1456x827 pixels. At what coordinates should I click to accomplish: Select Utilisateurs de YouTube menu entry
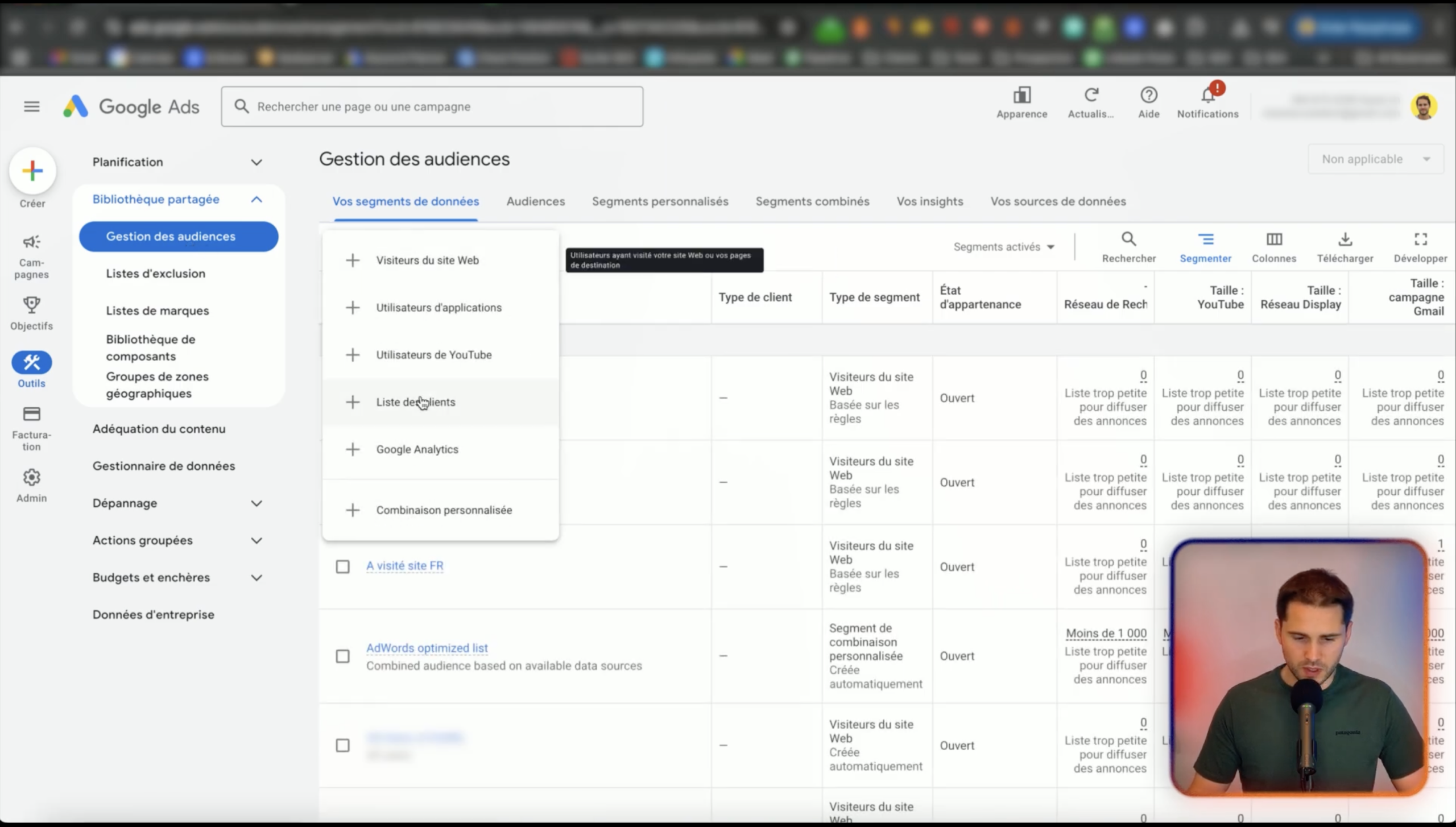pos(440,355)
